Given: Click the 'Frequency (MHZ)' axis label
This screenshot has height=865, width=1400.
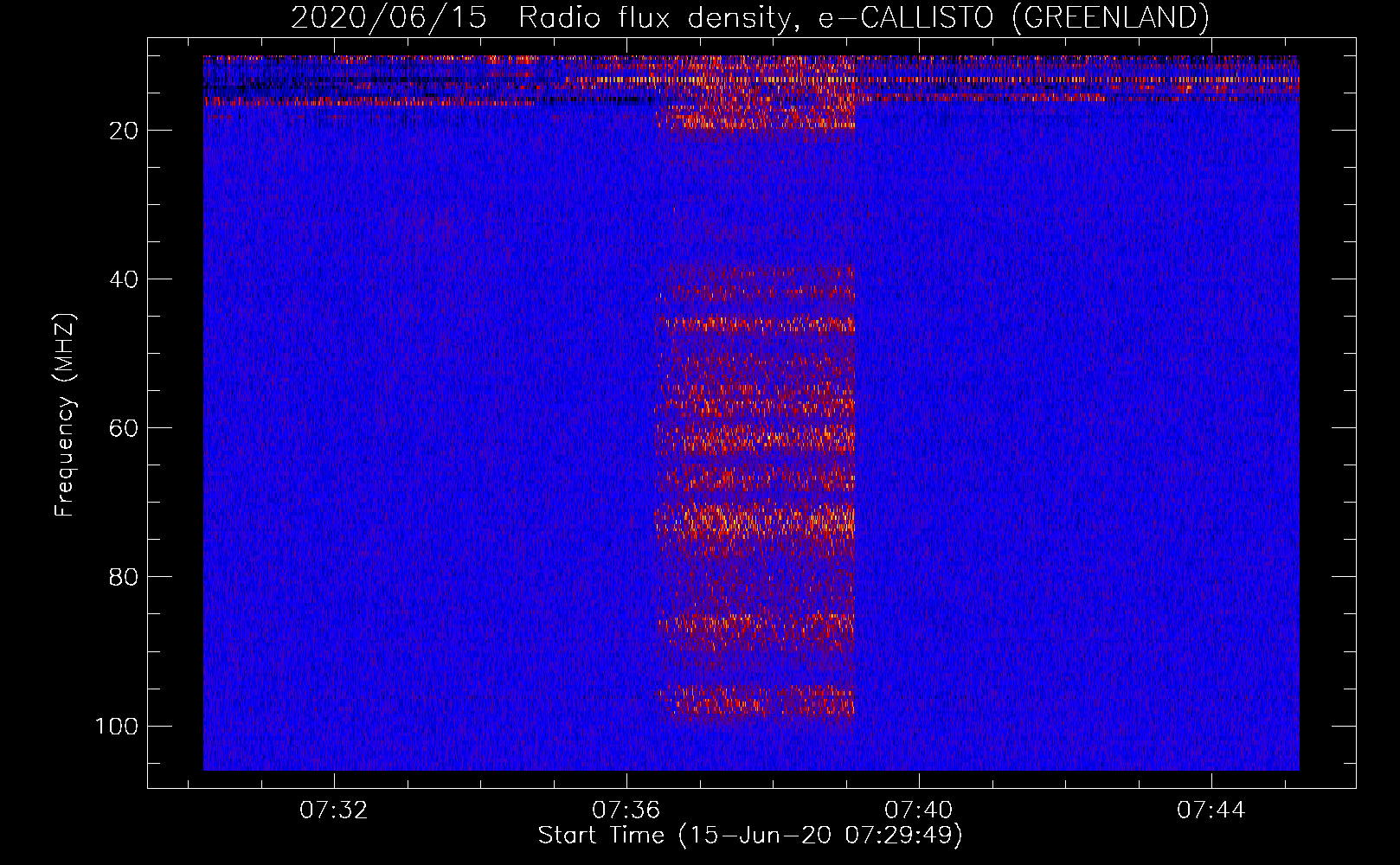Looking at the screenshot, I should tap(65, 414).
